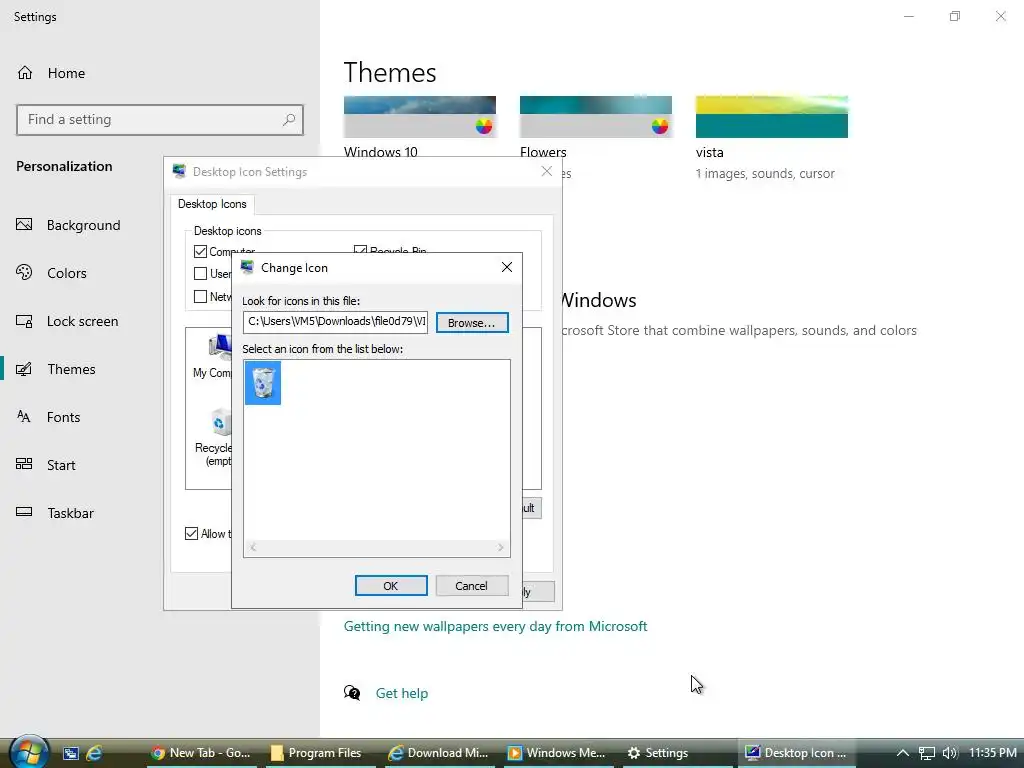Show hidden system tray icons chevron
Viewport: 1024px width, 768px height.
[x=903, y=753]
